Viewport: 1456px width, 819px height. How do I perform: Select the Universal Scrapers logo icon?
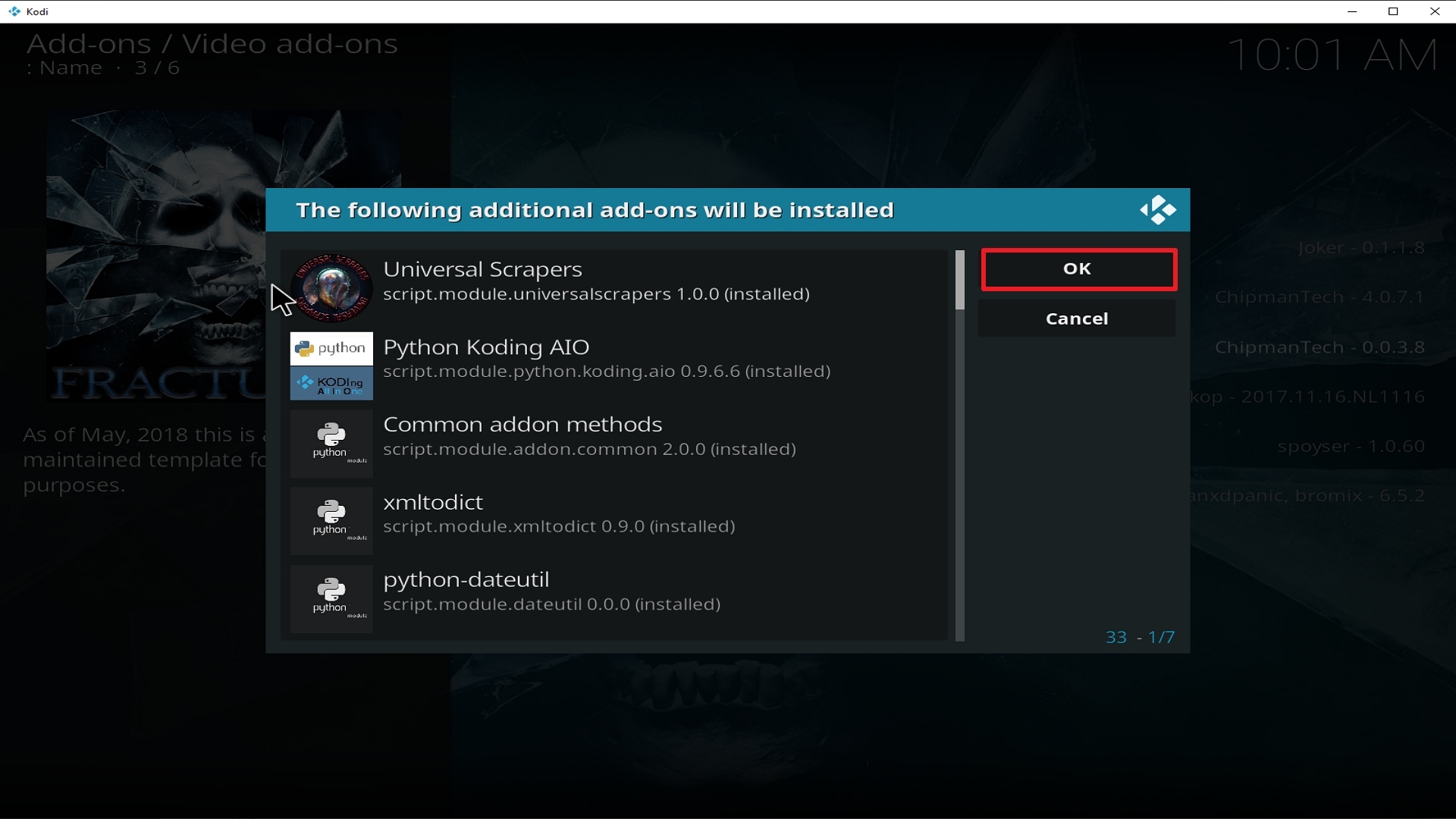[x=331, y=288]
